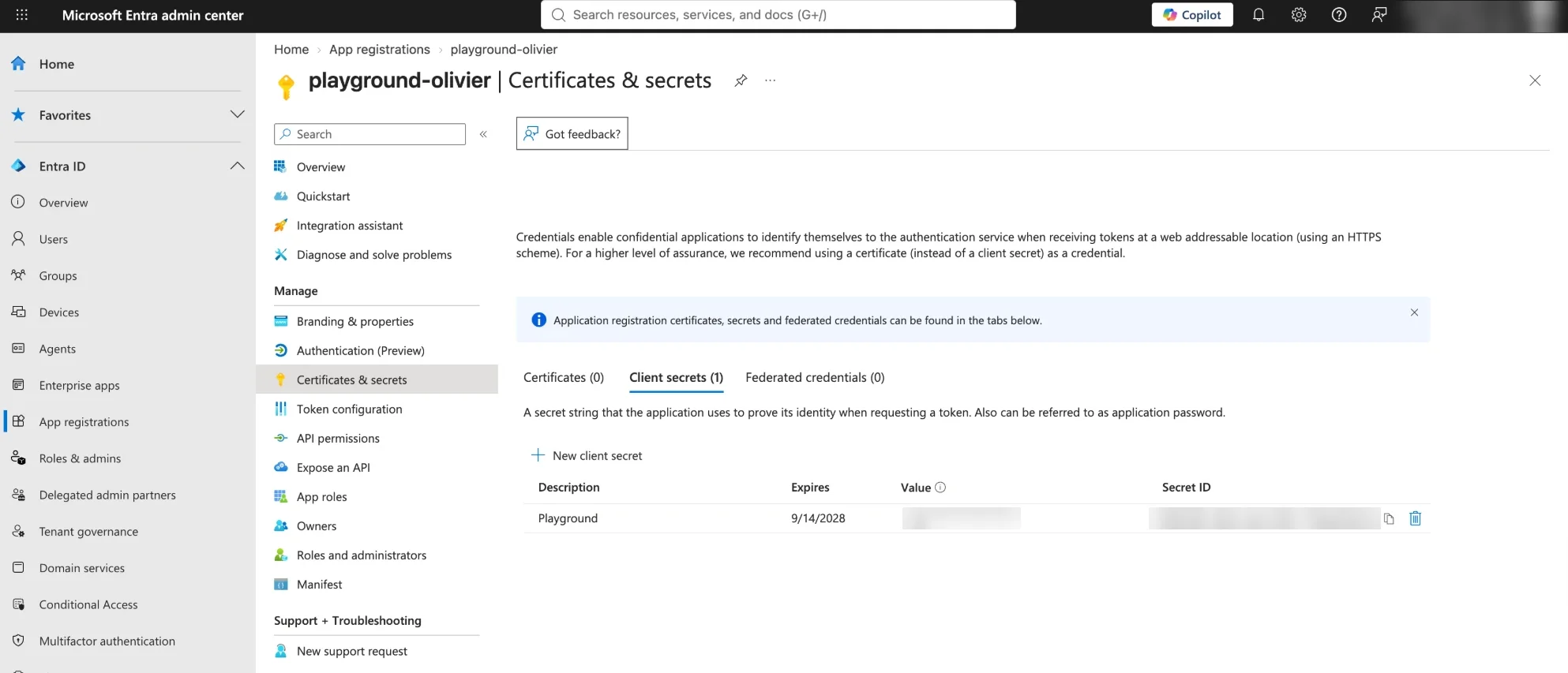The width and height of the screenshot is (1568, 673).
Task: Open Devices in the sidebar
Action: (58, 312)
